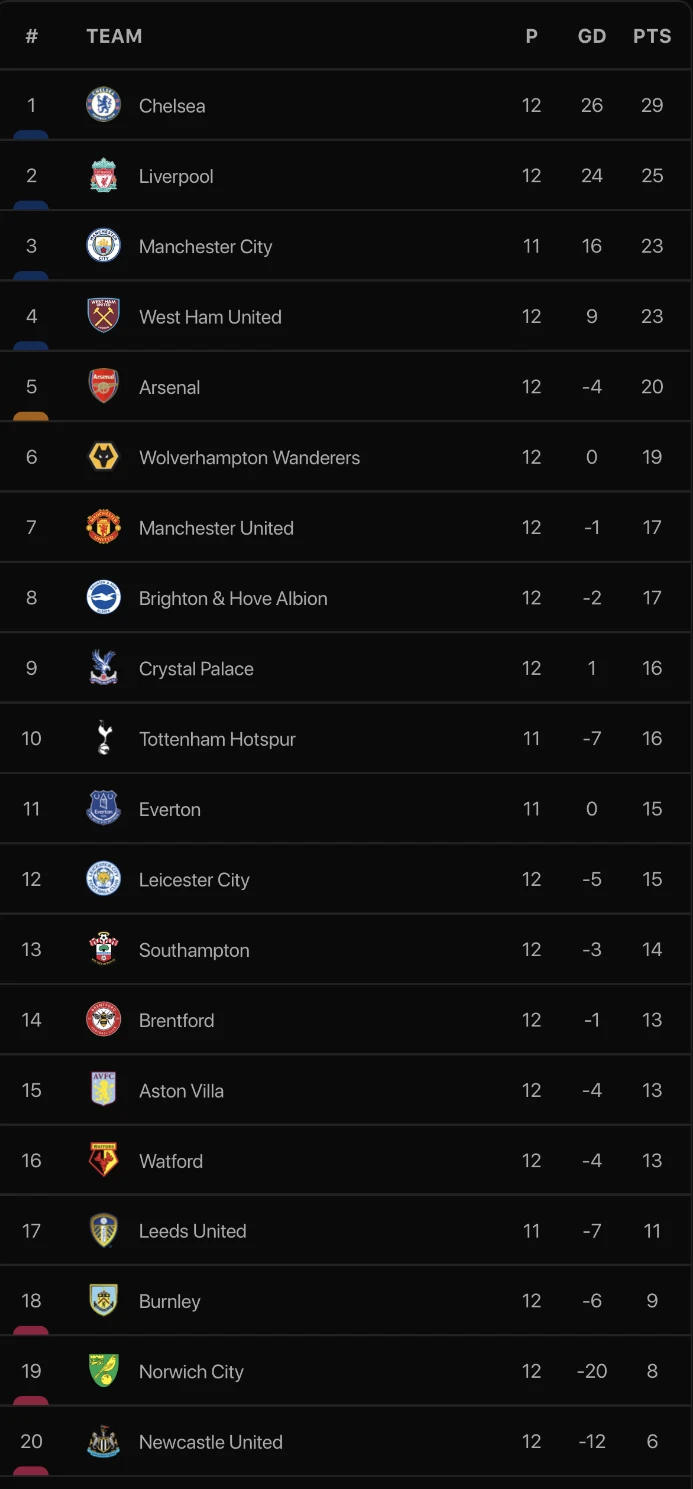Screen dimensions: 693x1489
Task: Open the Manchester United team link
Action: [x=216, y=528]
